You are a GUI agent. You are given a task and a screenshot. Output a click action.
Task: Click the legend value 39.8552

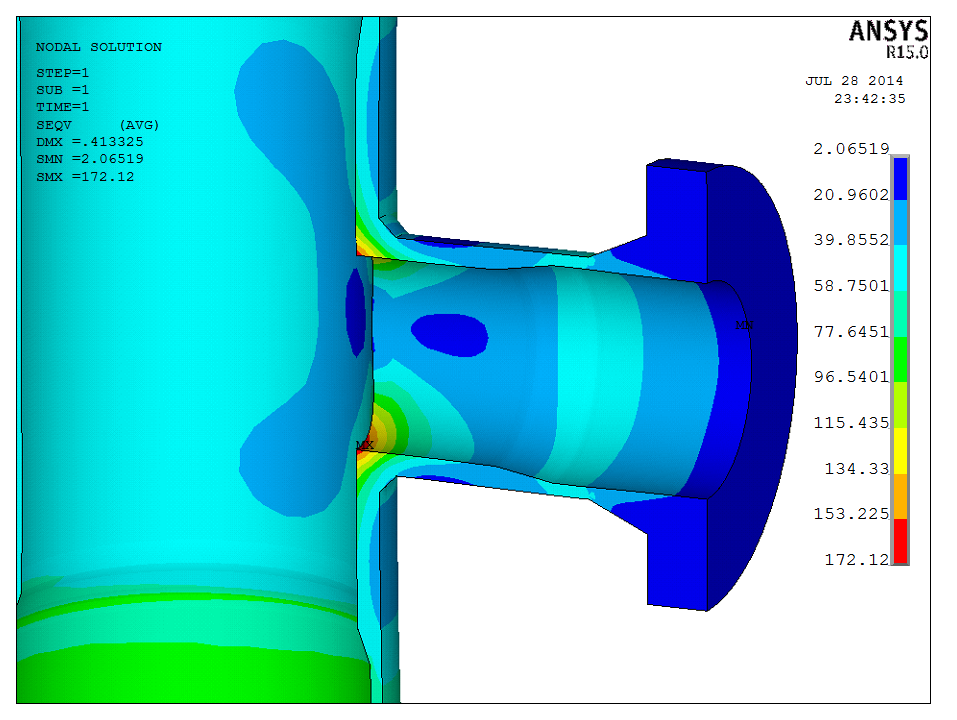pos(851,239)
